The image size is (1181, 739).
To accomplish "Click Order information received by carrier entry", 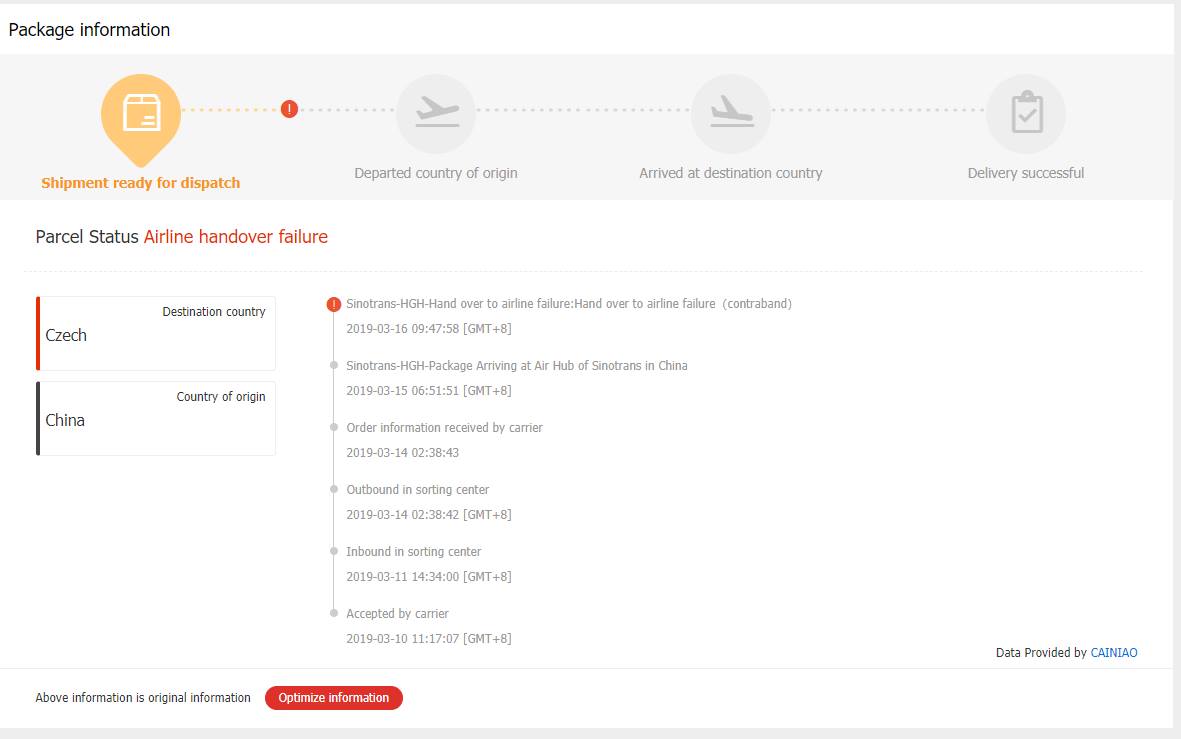I will coord(444,428).
